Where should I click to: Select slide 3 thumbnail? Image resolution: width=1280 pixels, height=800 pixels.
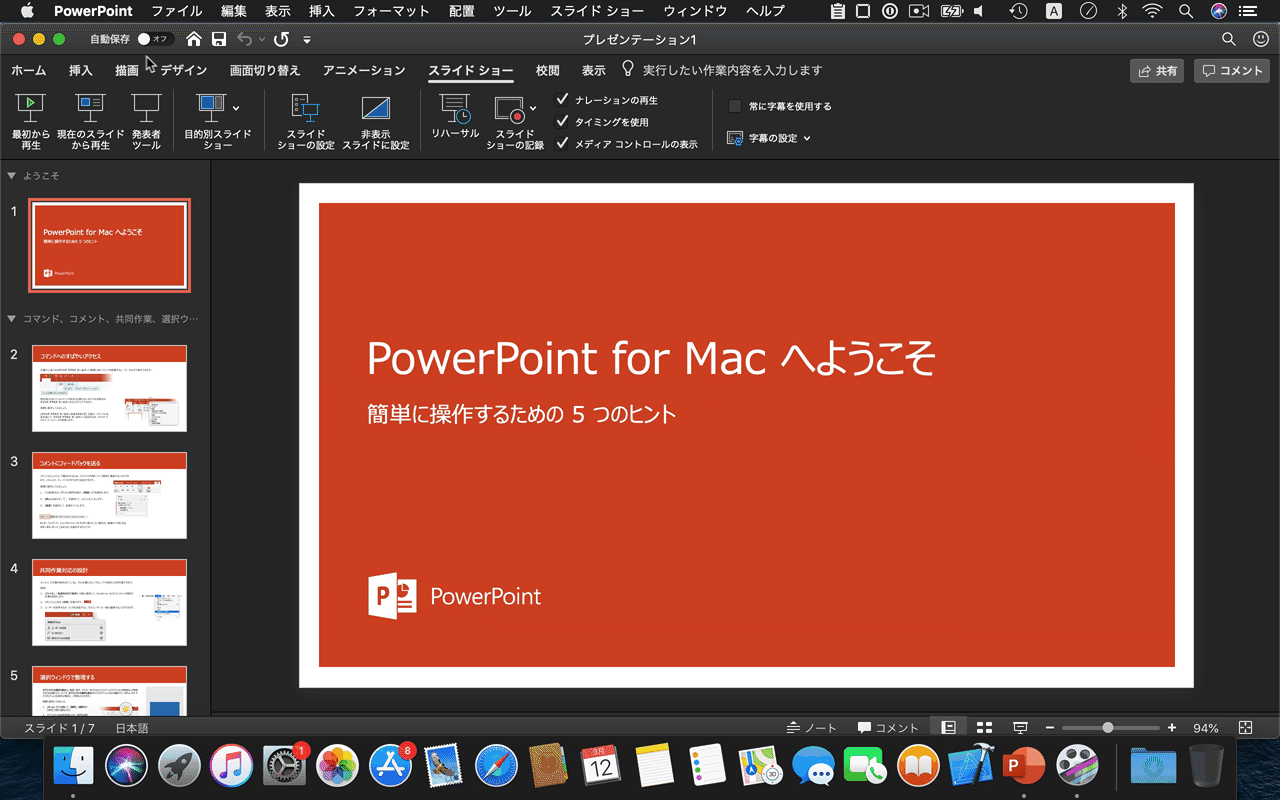click(109, 495)
